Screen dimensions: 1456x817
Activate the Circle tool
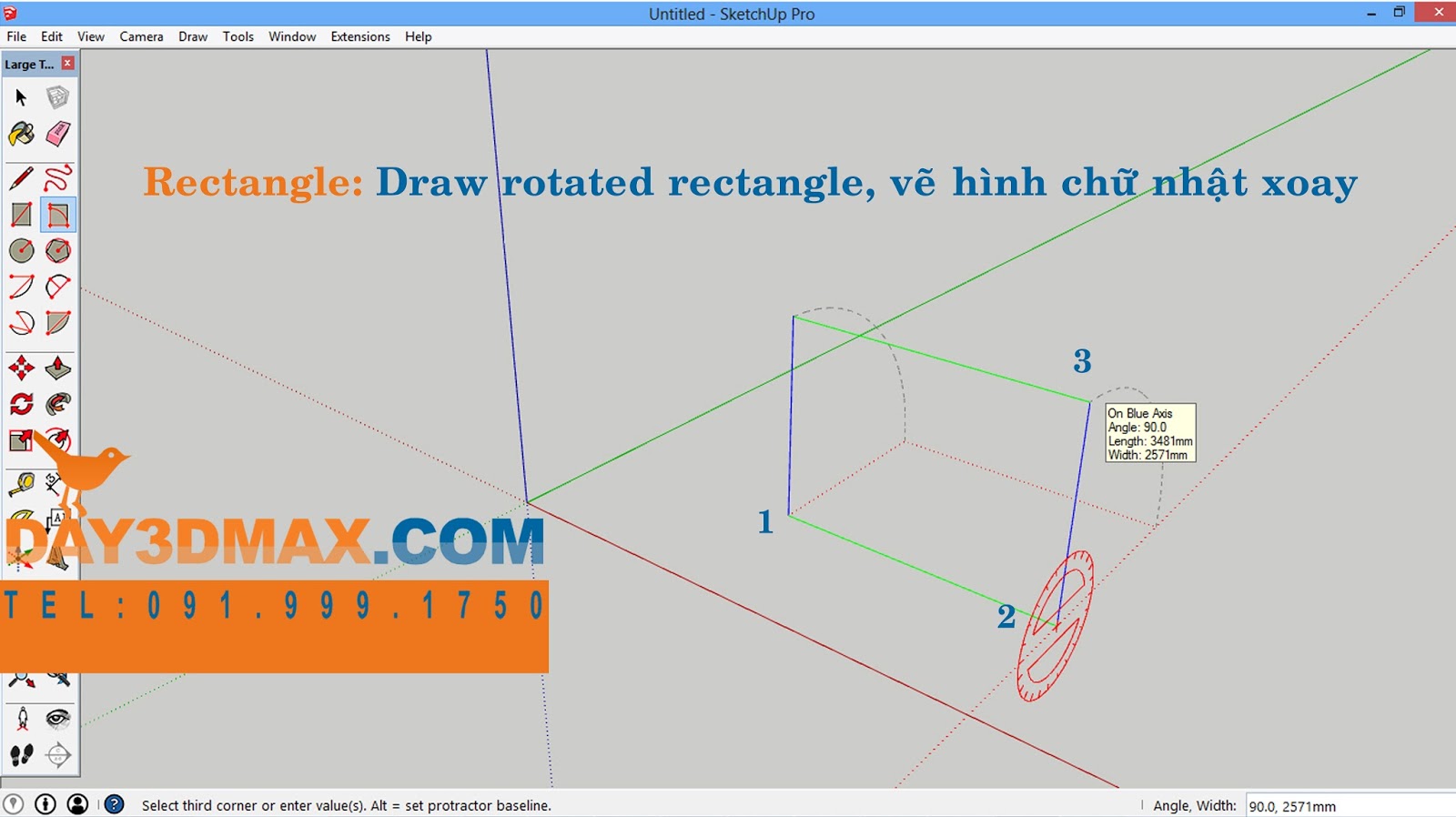21,250
